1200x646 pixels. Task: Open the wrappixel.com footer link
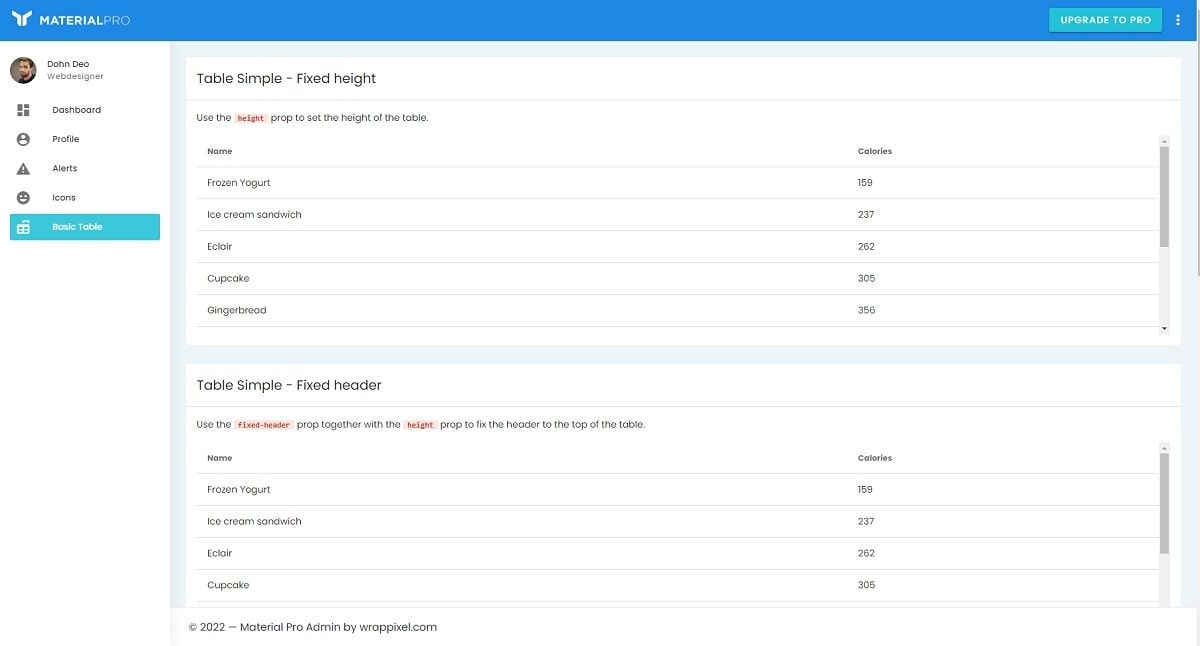point(400,626)
